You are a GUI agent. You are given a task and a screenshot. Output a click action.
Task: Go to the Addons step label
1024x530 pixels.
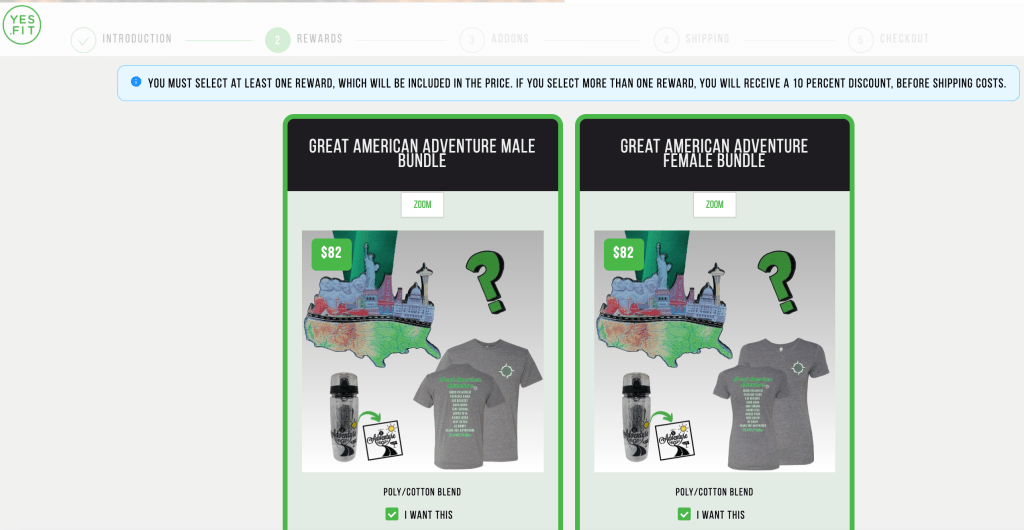510,39
